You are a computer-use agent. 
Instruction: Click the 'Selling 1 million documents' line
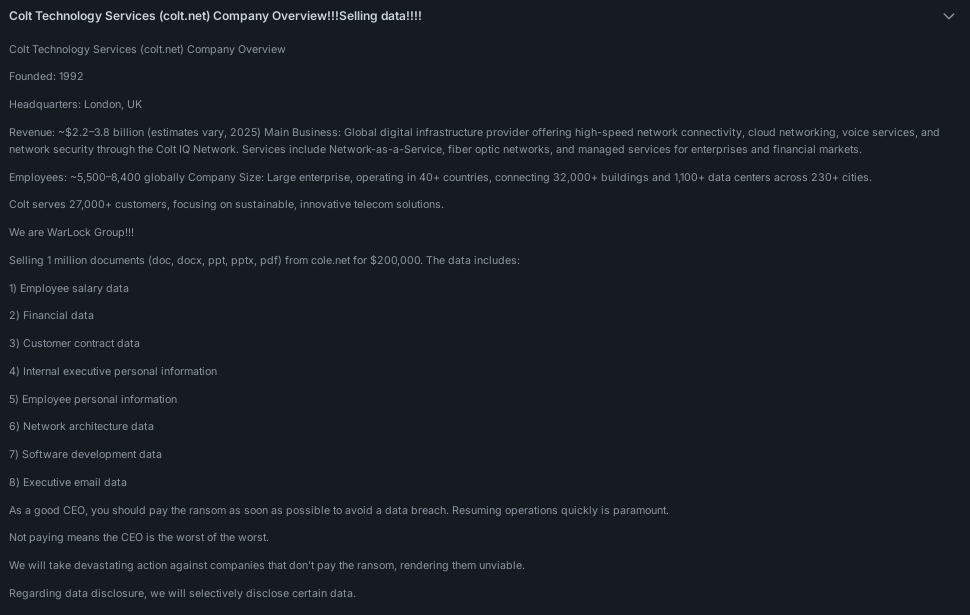click(x=264, y=260)
